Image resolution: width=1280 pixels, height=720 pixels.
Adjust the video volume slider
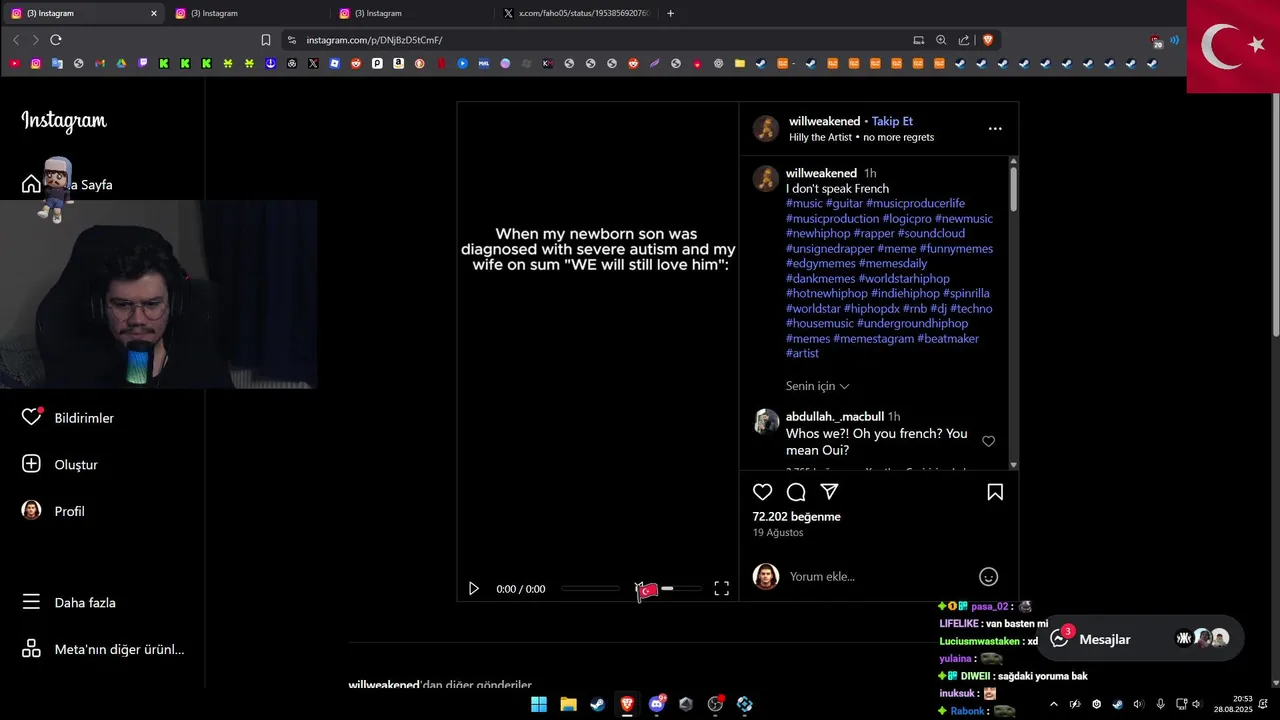[x=680, y=589]
